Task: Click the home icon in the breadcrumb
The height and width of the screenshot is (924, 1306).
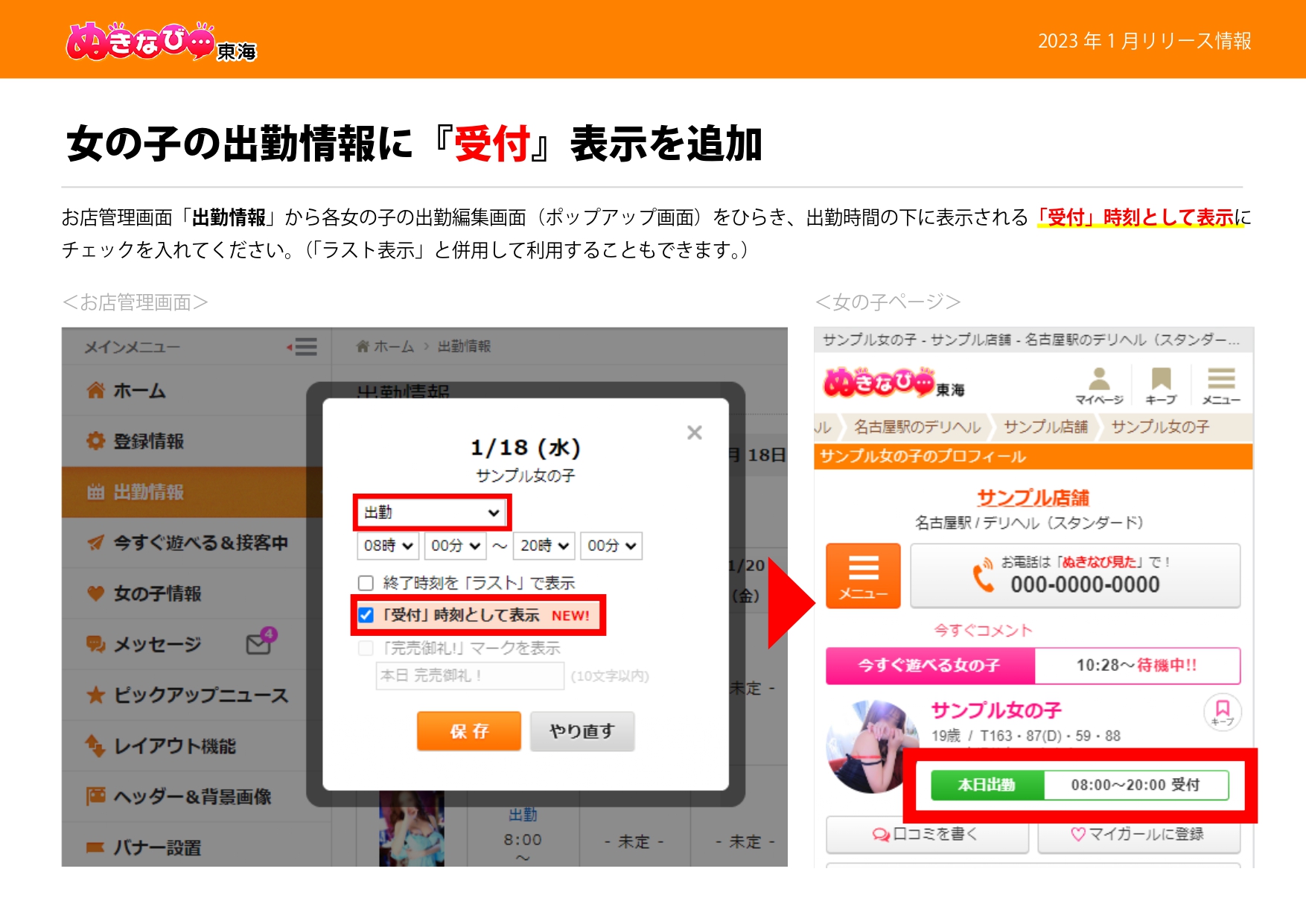Action: click(x=363, y=346)
